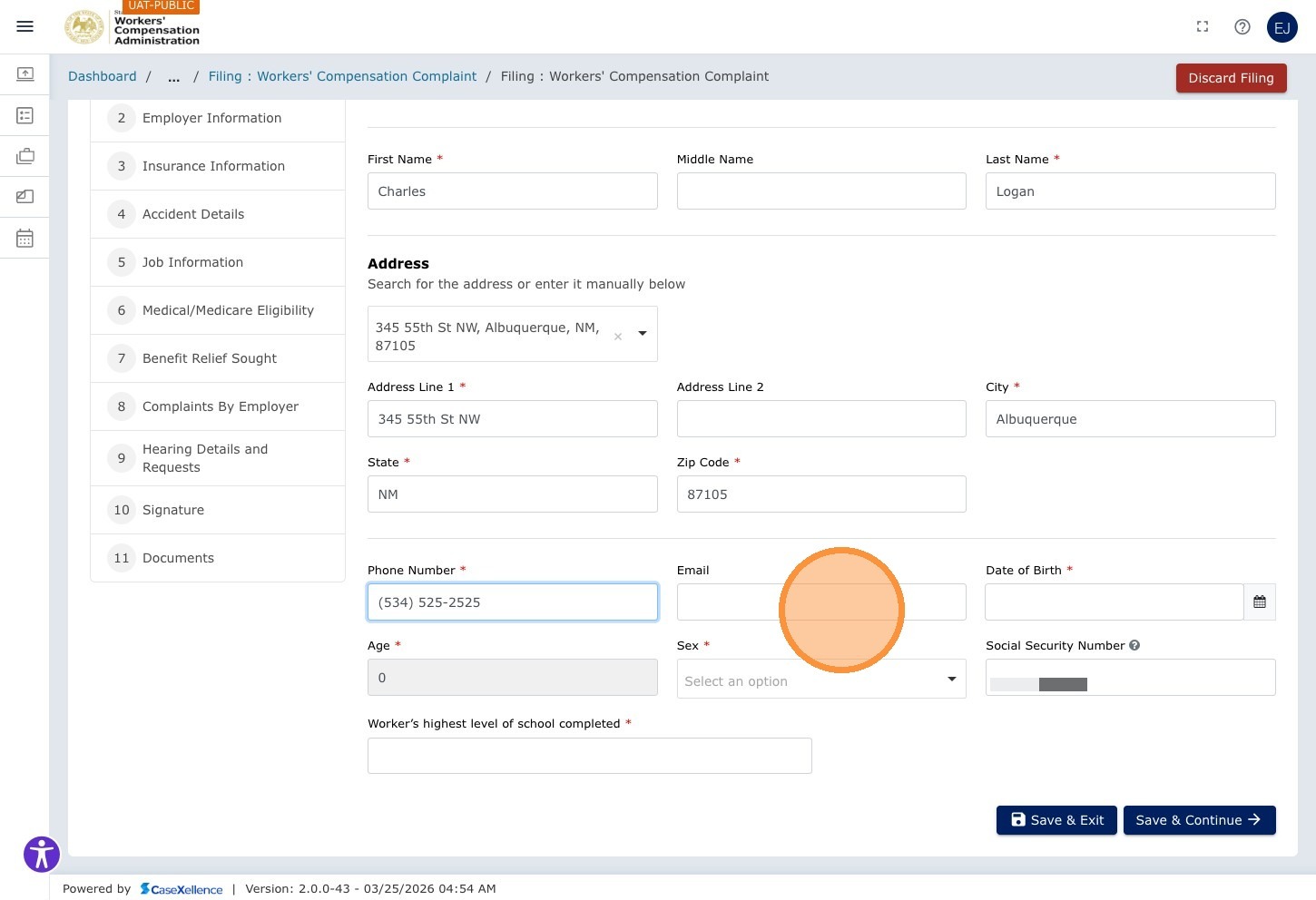Go to step 11 Documents

(218, 558)
